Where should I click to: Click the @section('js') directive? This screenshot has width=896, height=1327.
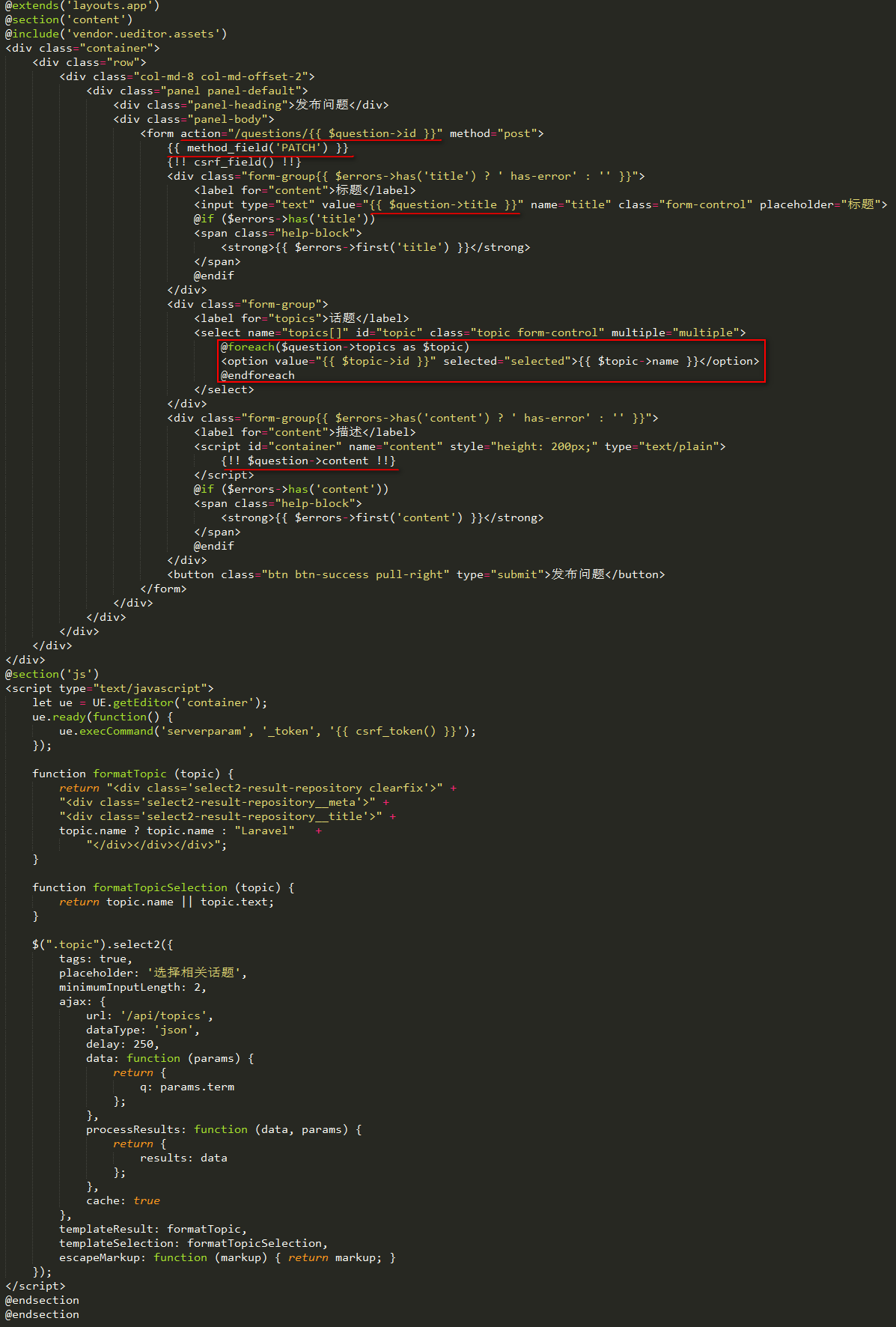(52, 674)
